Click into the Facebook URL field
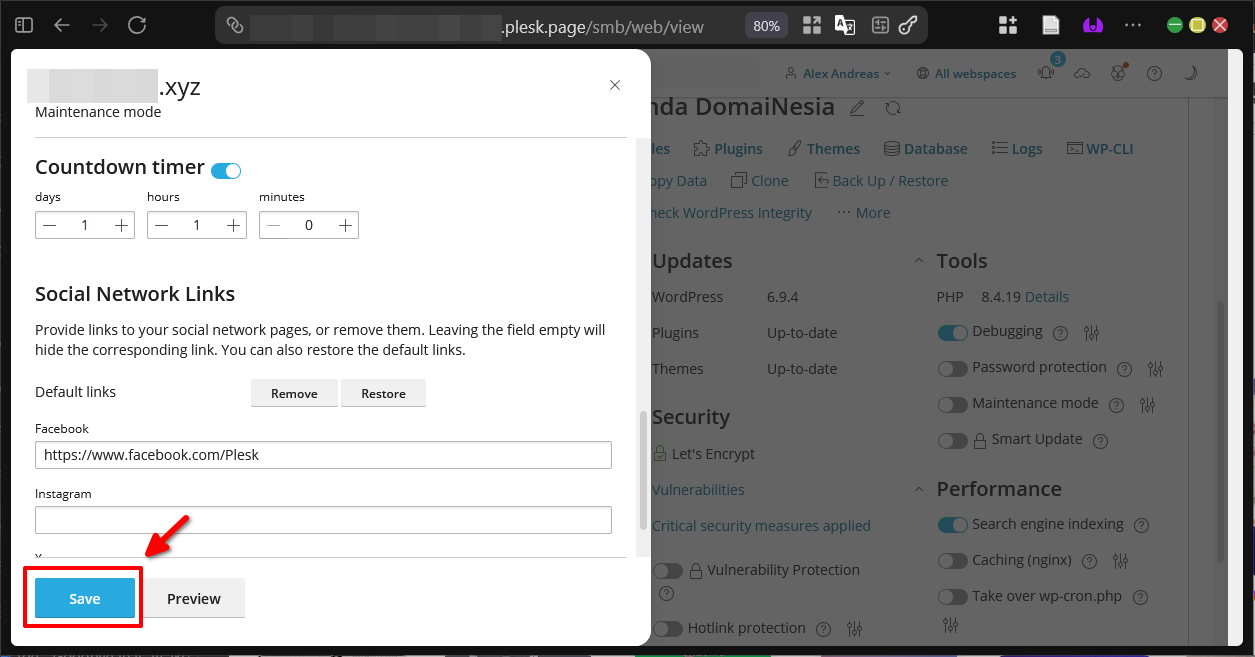The width and height of the screenshot is (1255, 657). (323, 454)
